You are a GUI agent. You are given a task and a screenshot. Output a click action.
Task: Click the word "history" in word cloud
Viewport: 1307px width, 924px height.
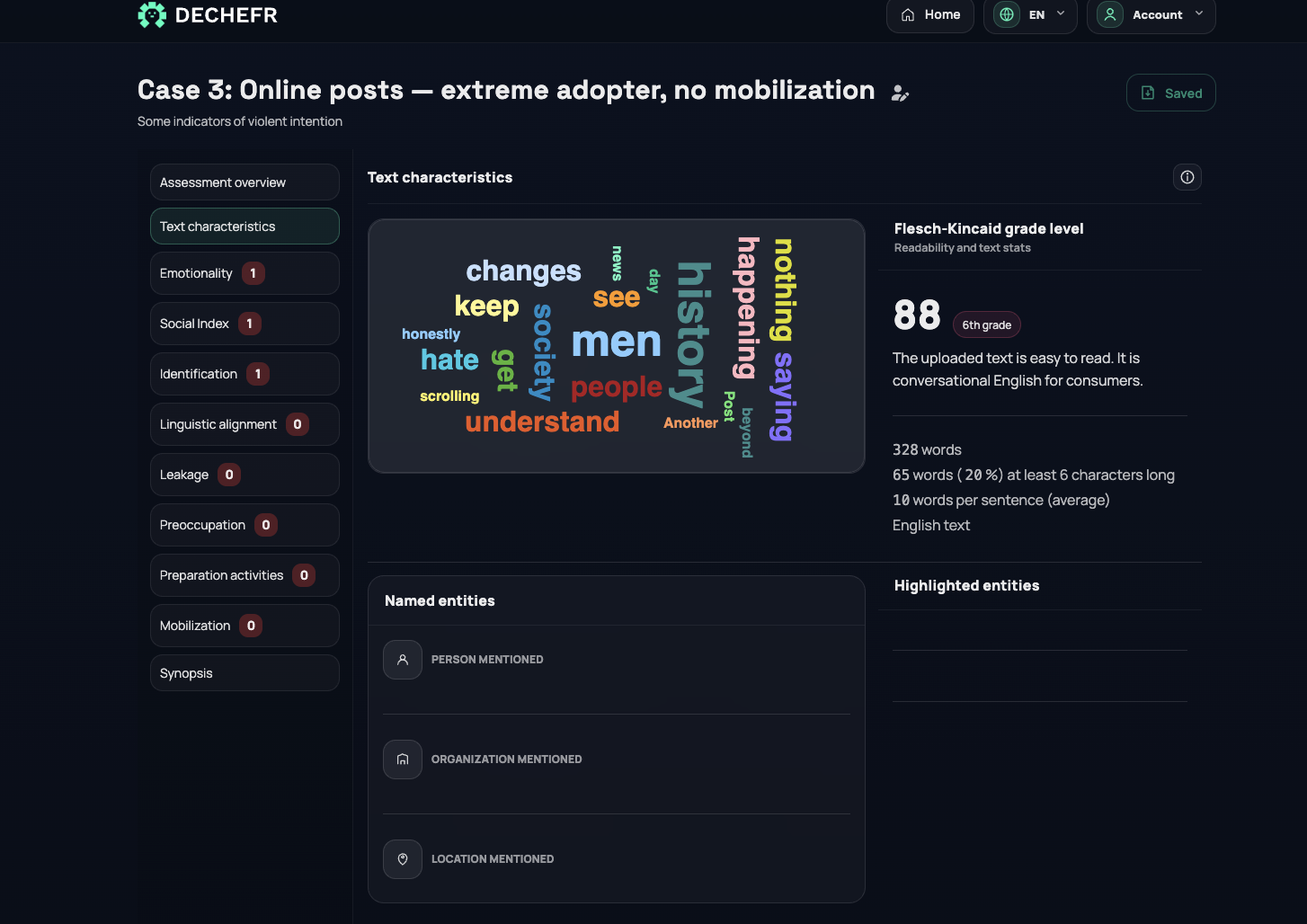pos(693,334)
